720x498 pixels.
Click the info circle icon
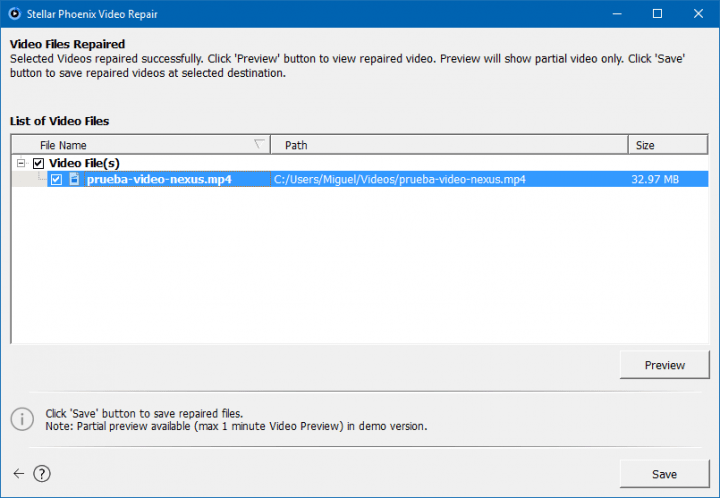[22, 419]
